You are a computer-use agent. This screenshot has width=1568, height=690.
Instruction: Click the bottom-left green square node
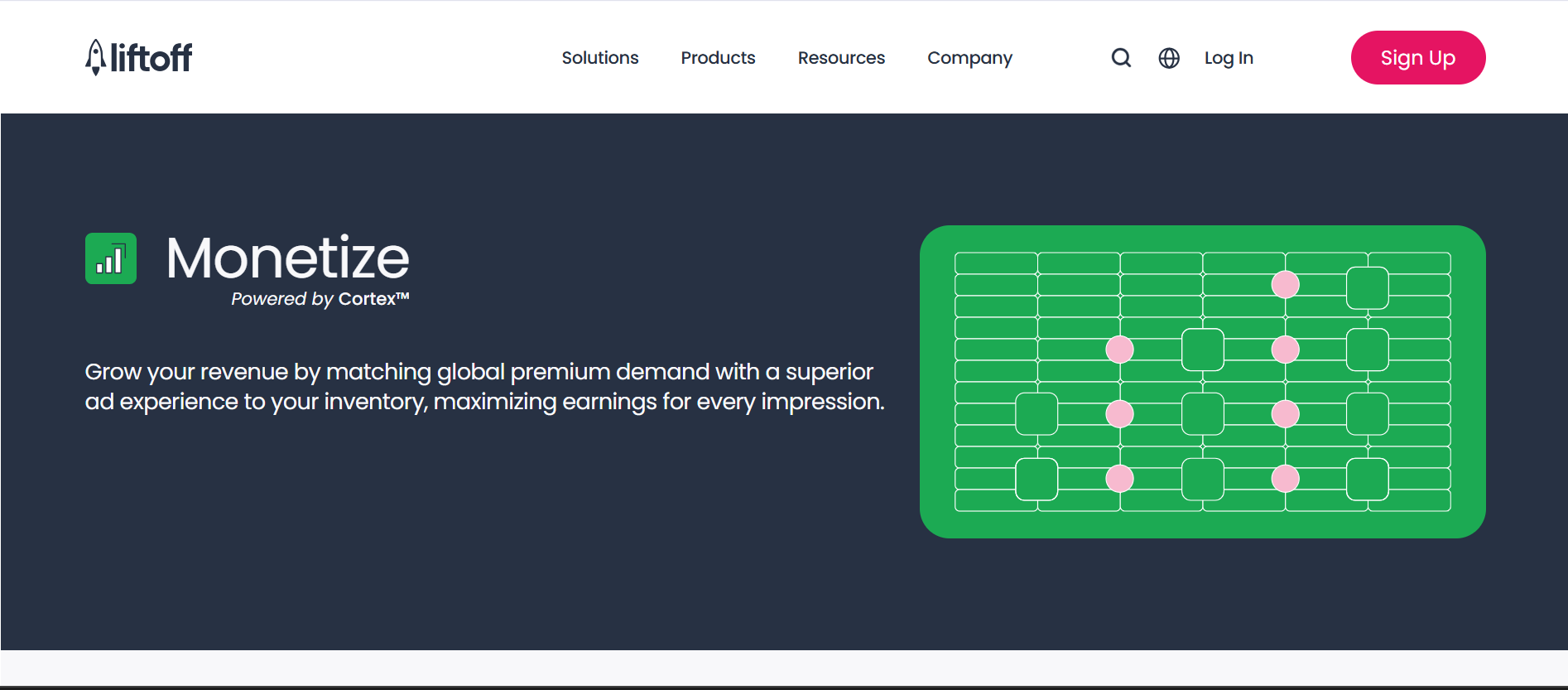click(x=1037, y=479)
